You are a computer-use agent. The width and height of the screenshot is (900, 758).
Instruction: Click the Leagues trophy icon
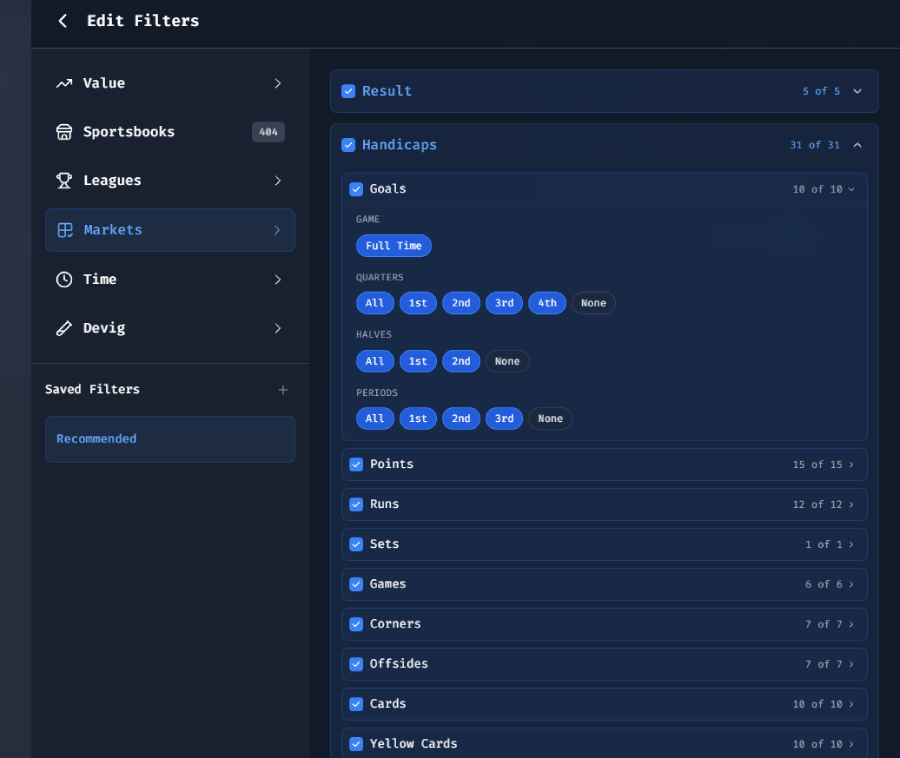[63, 180]
